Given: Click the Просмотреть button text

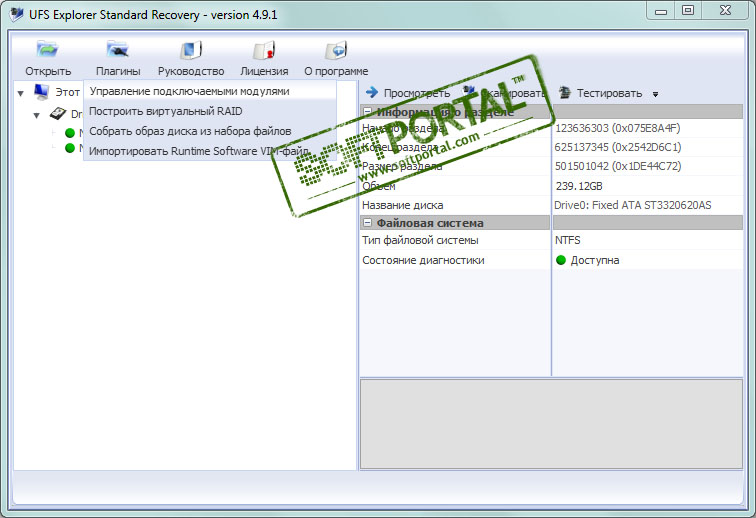Looking at the screenshot, I should tap(417, 93).
